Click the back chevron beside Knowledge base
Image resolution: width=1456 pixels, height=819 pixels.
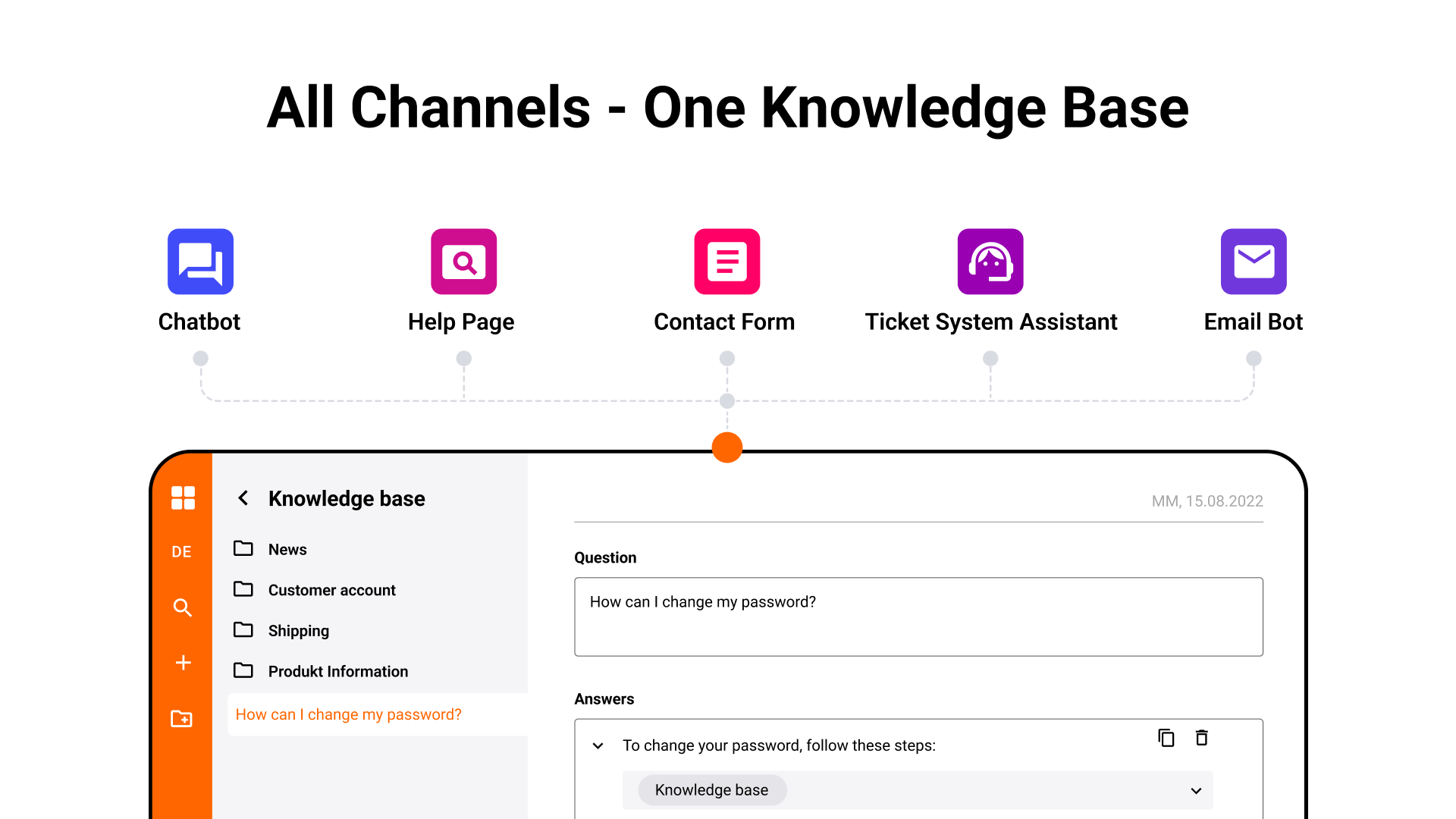click(x=243, y=498)
